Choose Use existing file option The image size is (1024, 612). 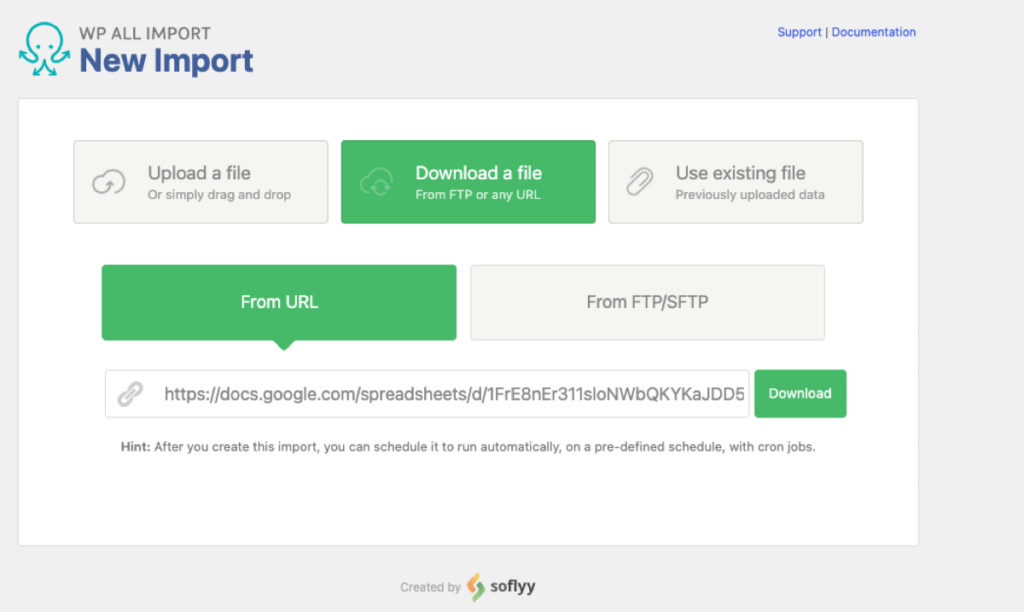735,182
